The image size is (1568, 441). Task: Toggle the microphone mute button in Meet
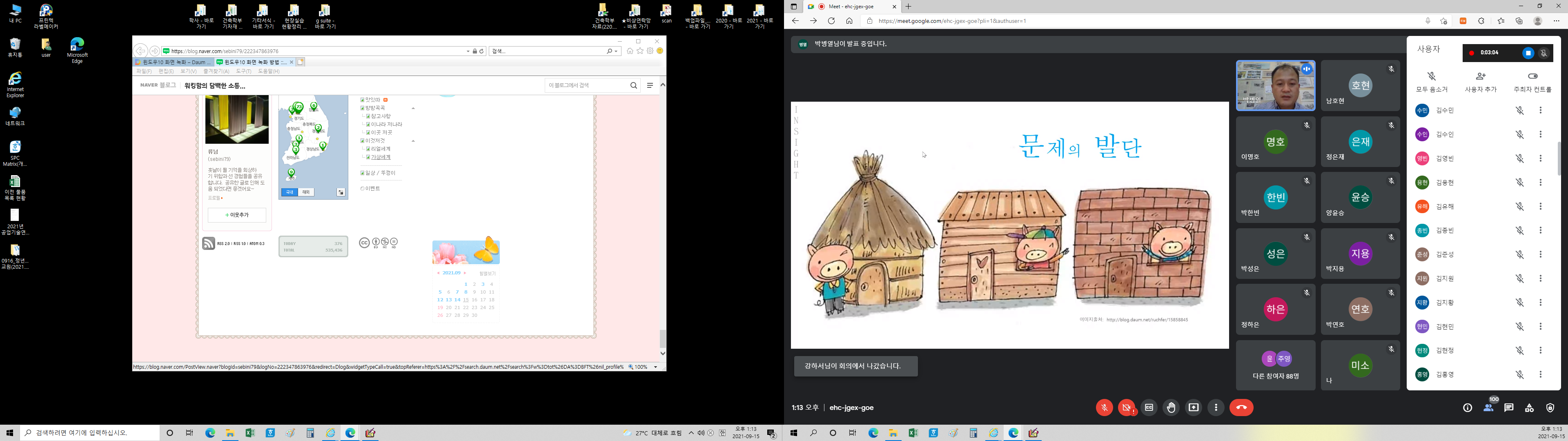click(x=1104, y=408)
